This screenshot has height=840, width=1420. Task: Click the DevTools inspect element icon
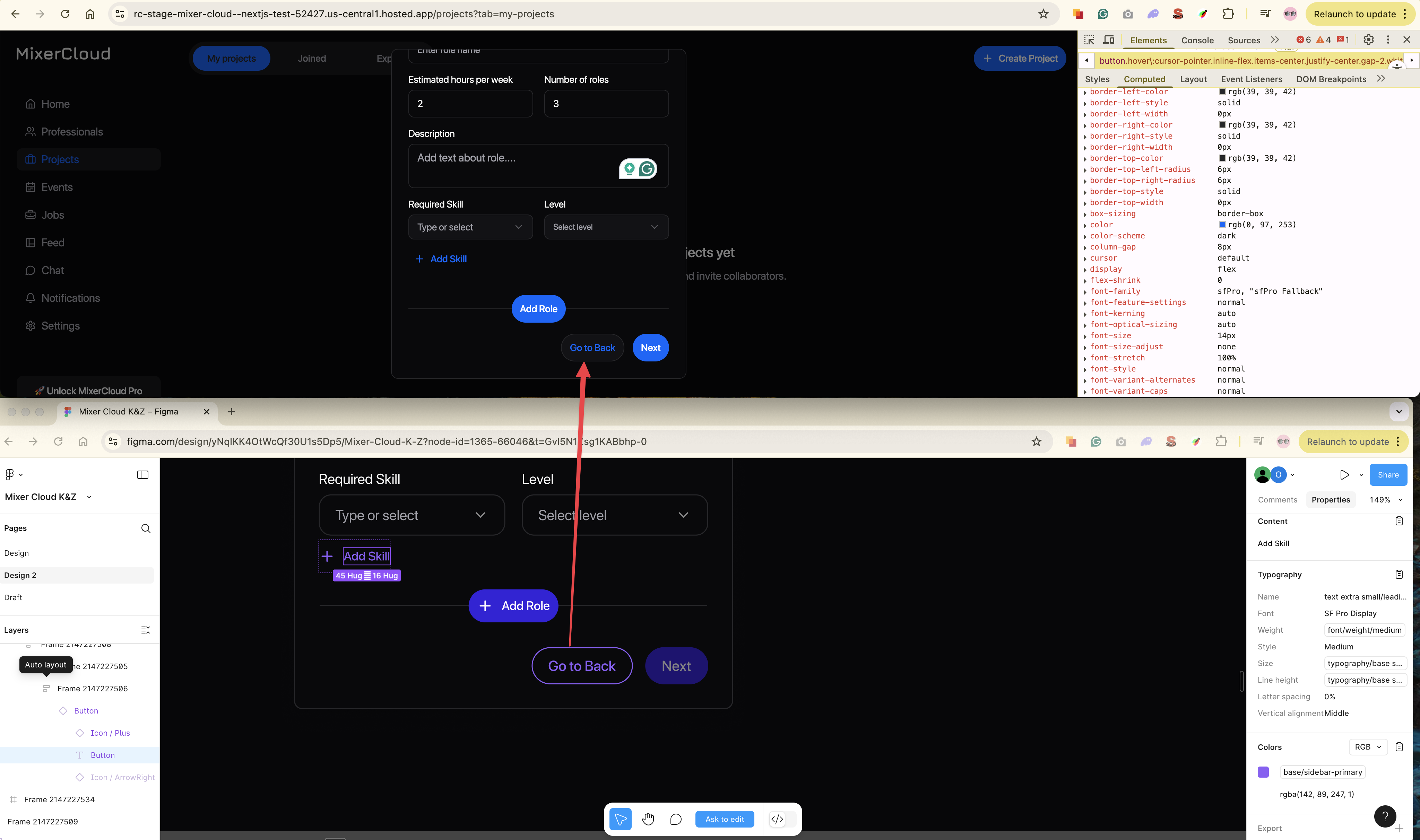coord(1089,40)
